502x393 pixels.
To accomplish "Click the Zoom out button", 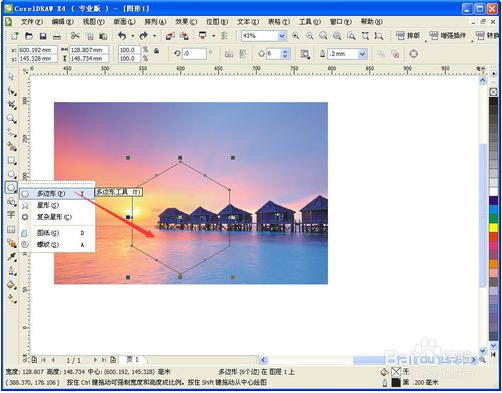I will tap(310, 36).
